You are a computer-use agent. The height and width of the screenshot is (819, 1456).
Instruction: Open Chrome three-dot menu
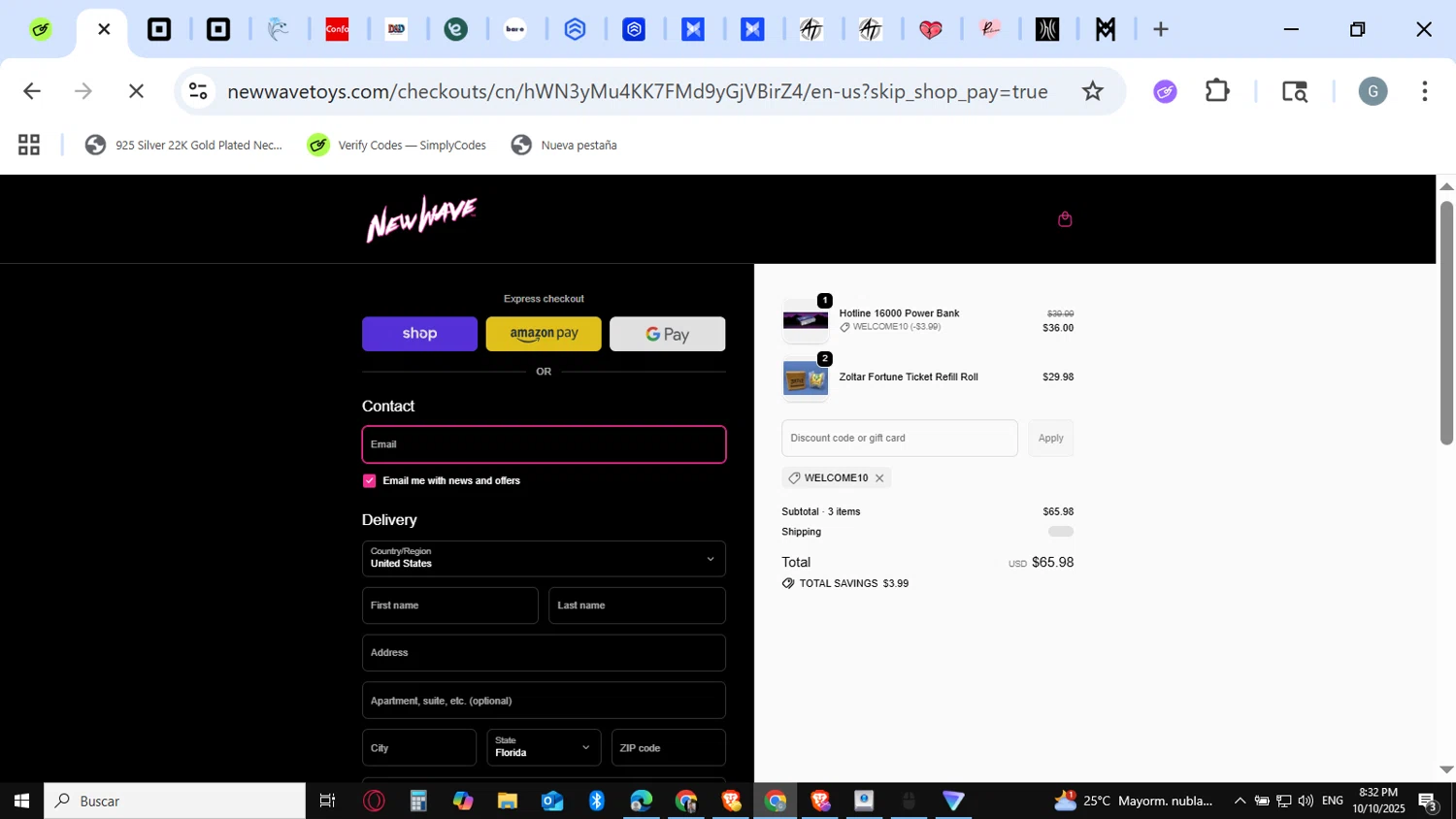click(1424, 91)
